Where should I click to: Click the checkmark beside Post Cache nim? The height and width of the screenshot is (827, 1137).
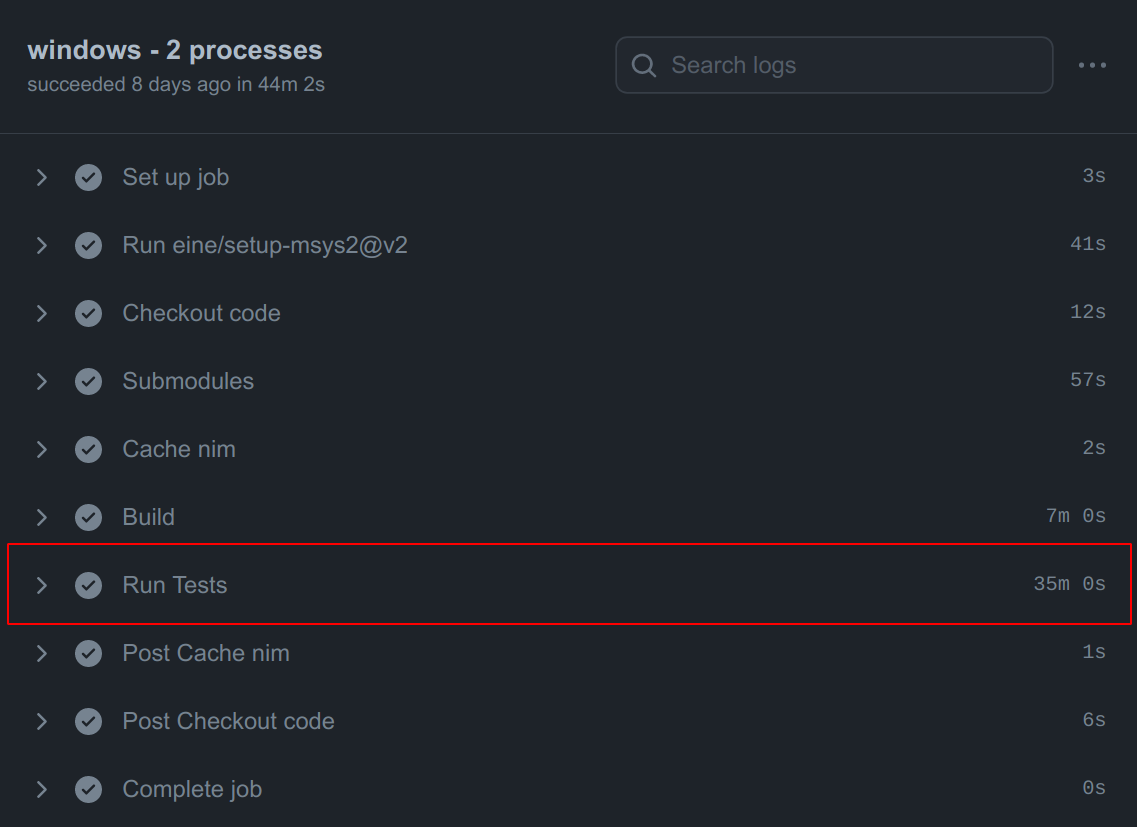point(88,653)
